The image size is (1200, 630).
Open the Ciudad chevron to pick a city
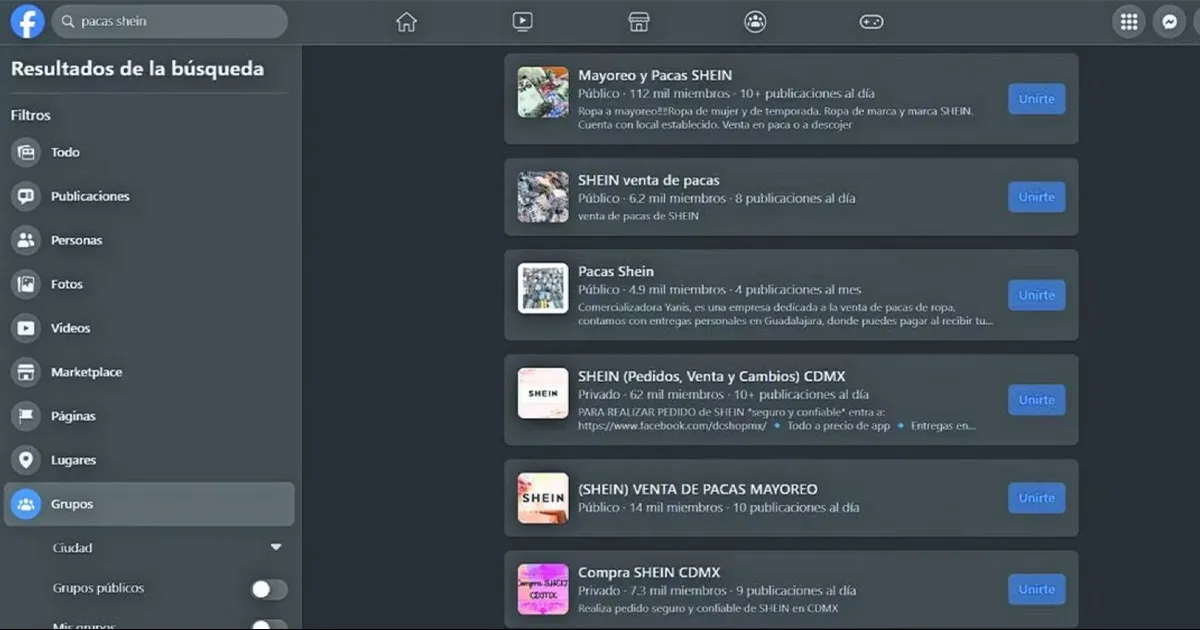point(276,547)
